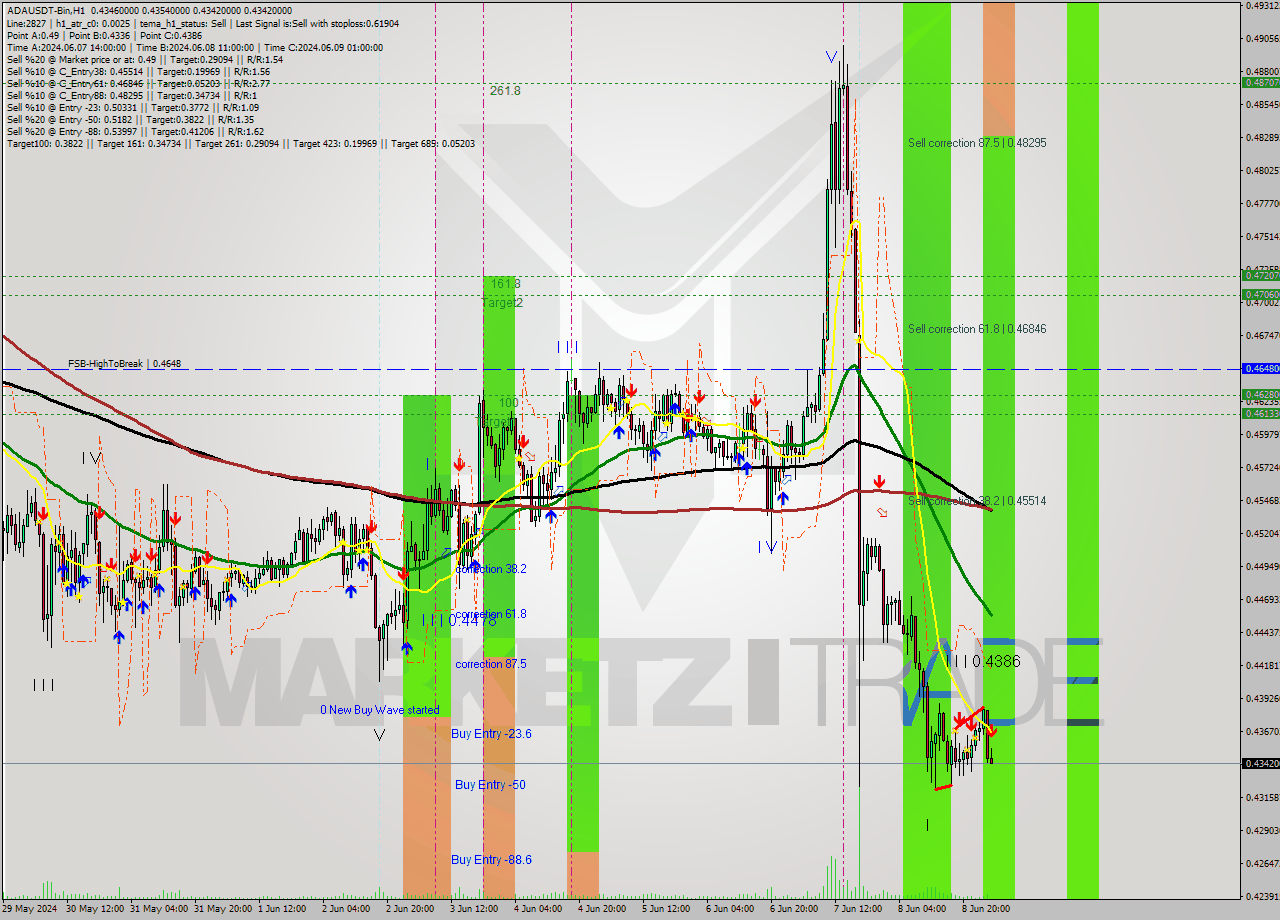This screenshot has width=1280, height=920.
Task: Select the Sell correction 87.5 label
Action: coord(977,143)
